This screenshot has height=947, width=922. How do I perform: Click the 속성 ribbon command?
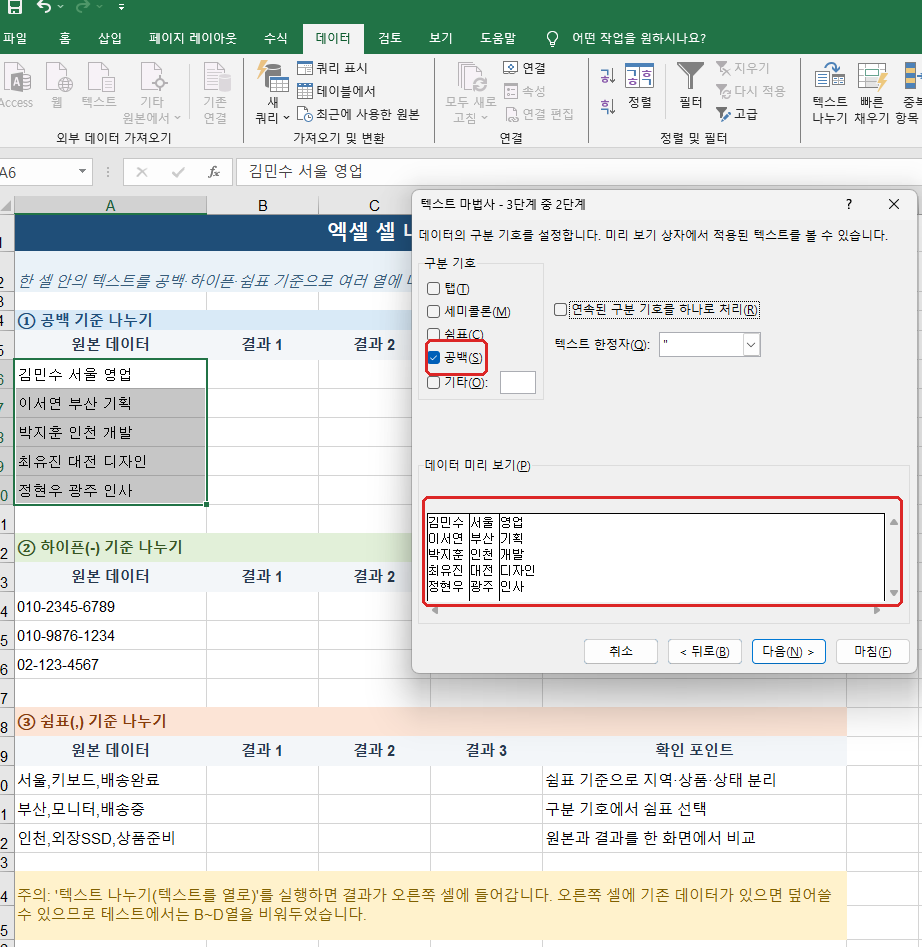(x=525, y=91)
